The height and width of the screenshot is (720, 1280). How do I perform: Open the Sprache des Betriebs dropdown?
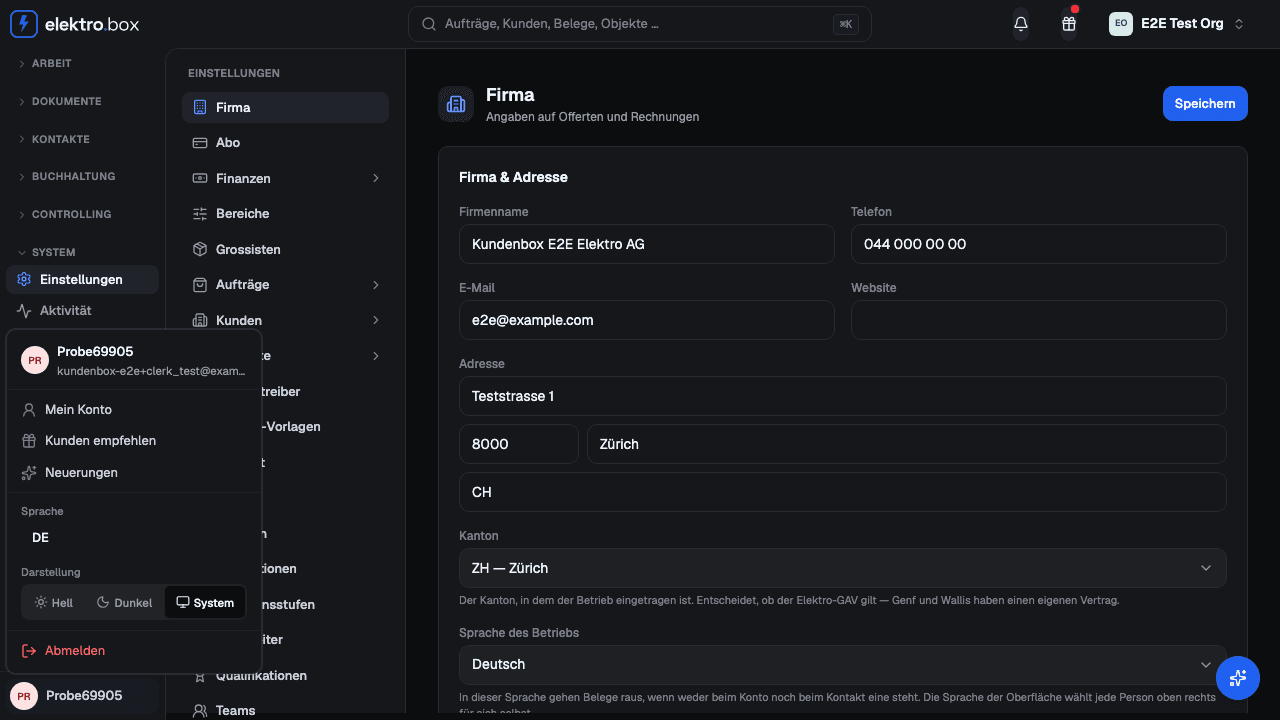coord(843,664)
